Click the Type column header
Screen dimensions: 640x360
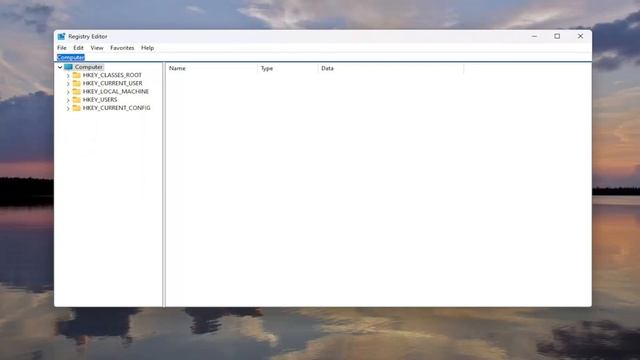[288, 68]
